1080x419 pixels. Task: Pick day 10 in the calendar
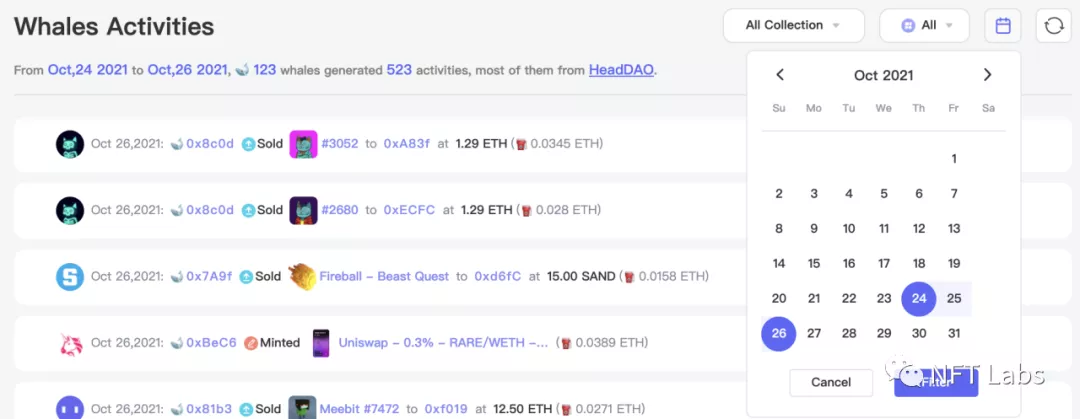pyautogui.click(x=849, y=229)
